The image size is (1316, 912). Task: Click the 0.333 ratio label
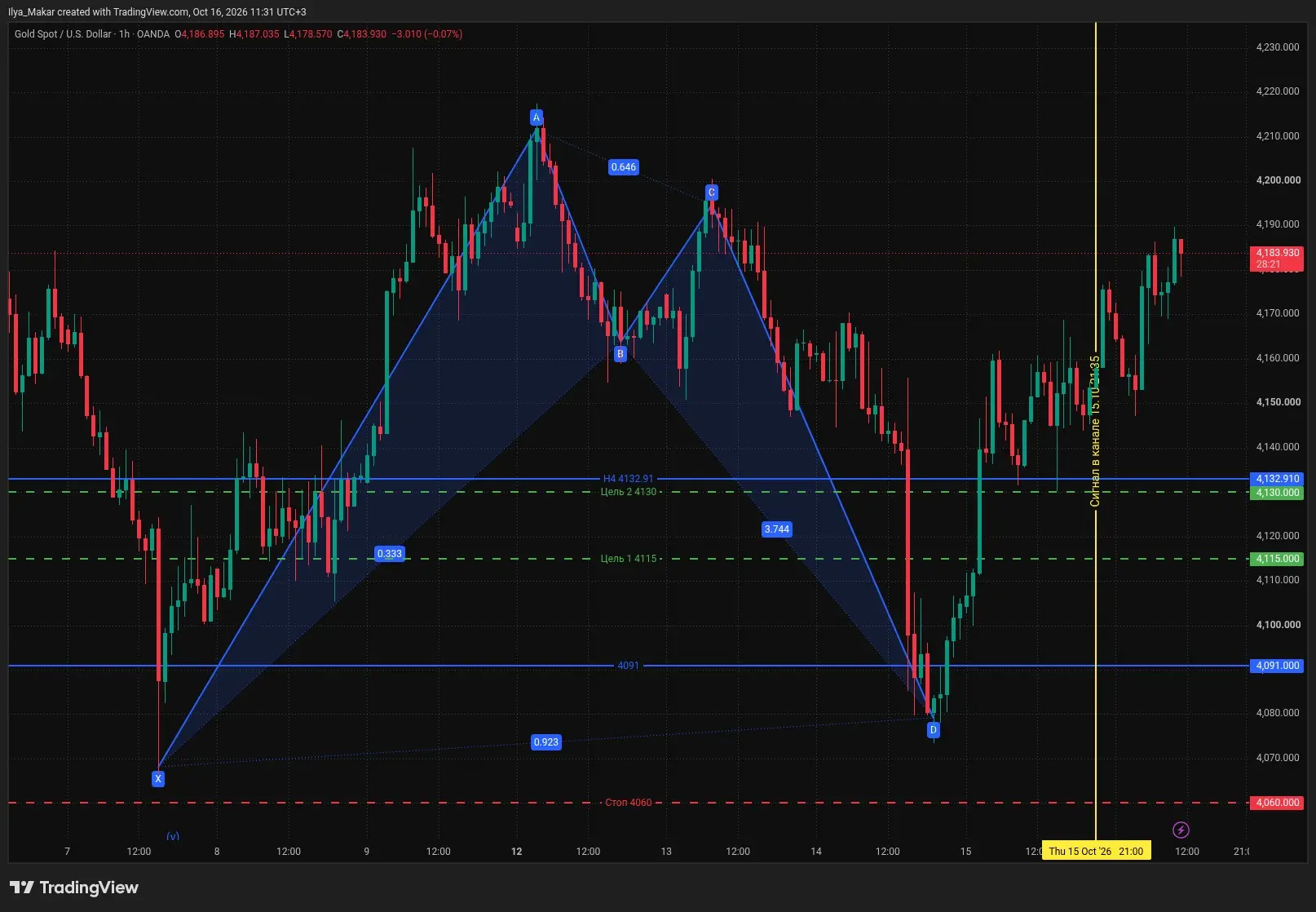click(390, 554)
